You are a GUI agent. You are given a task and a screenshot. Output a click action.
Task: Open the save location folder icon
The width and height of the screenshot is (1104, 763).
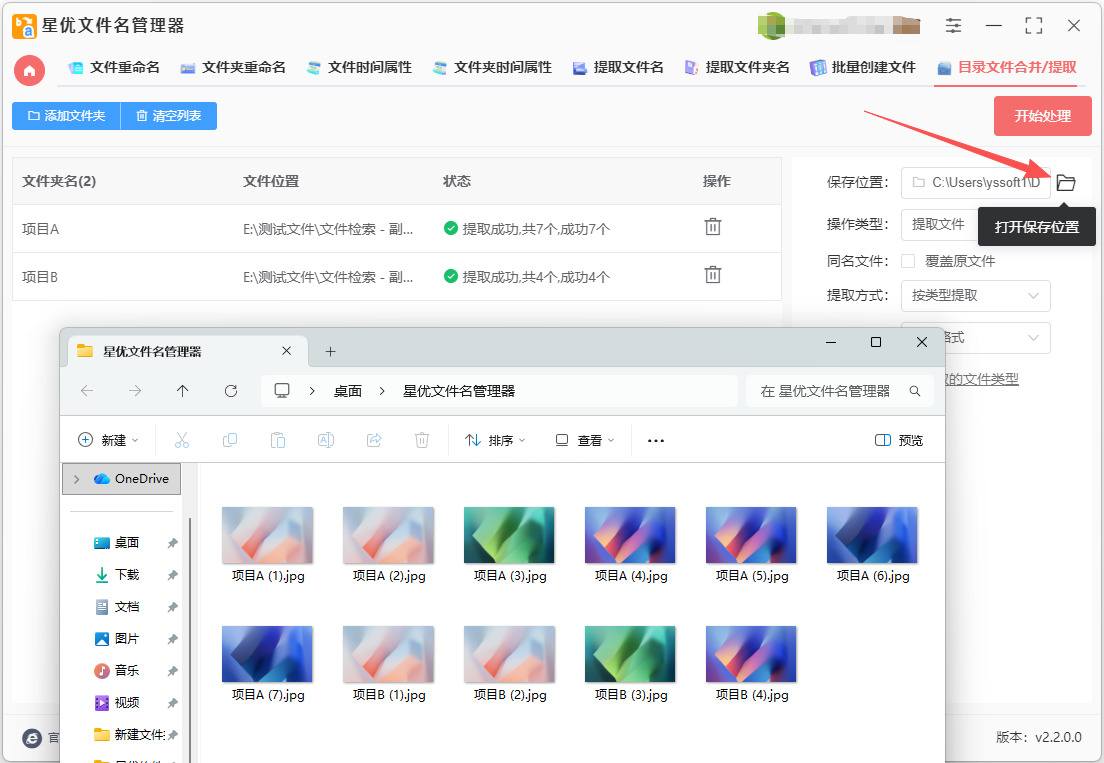[1066, 183]
